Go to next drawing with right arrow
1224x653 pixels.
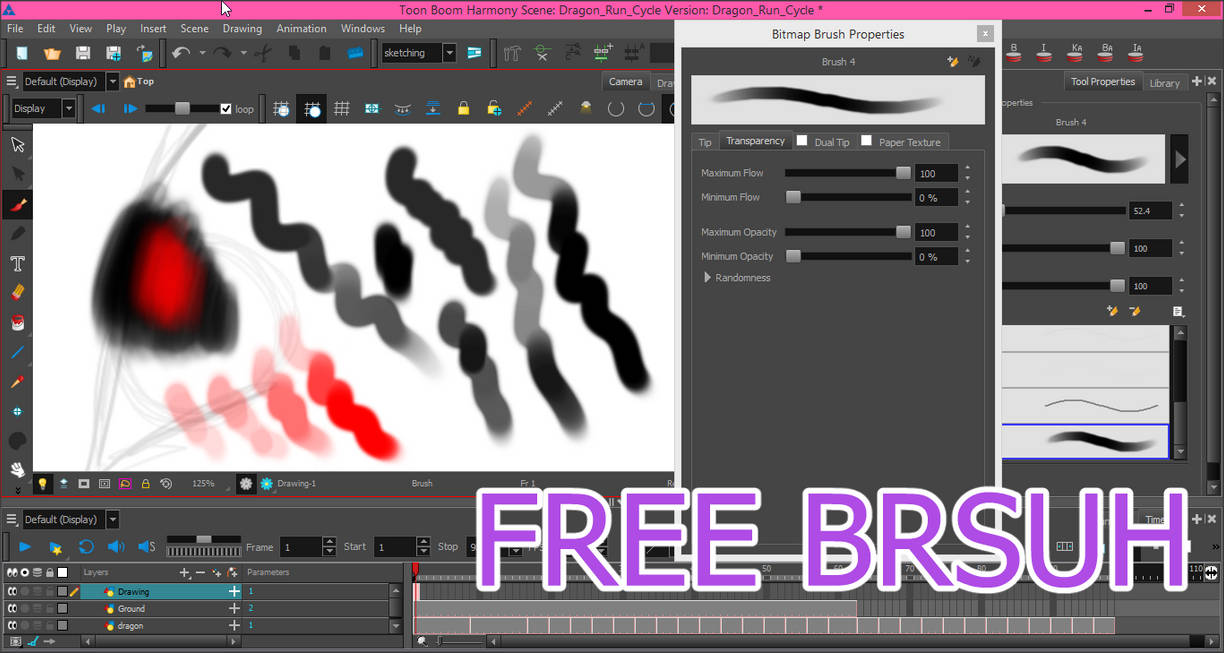coord(130,108)
